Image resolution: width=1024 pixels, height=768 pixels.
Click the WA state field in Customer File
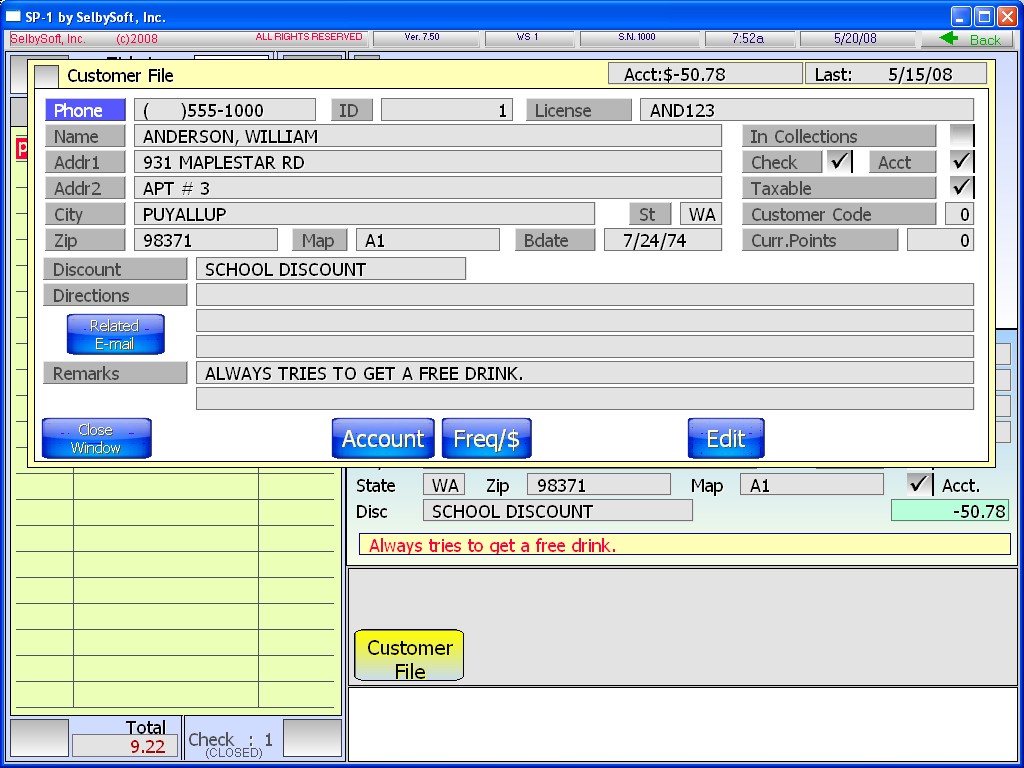coord(701,214)
